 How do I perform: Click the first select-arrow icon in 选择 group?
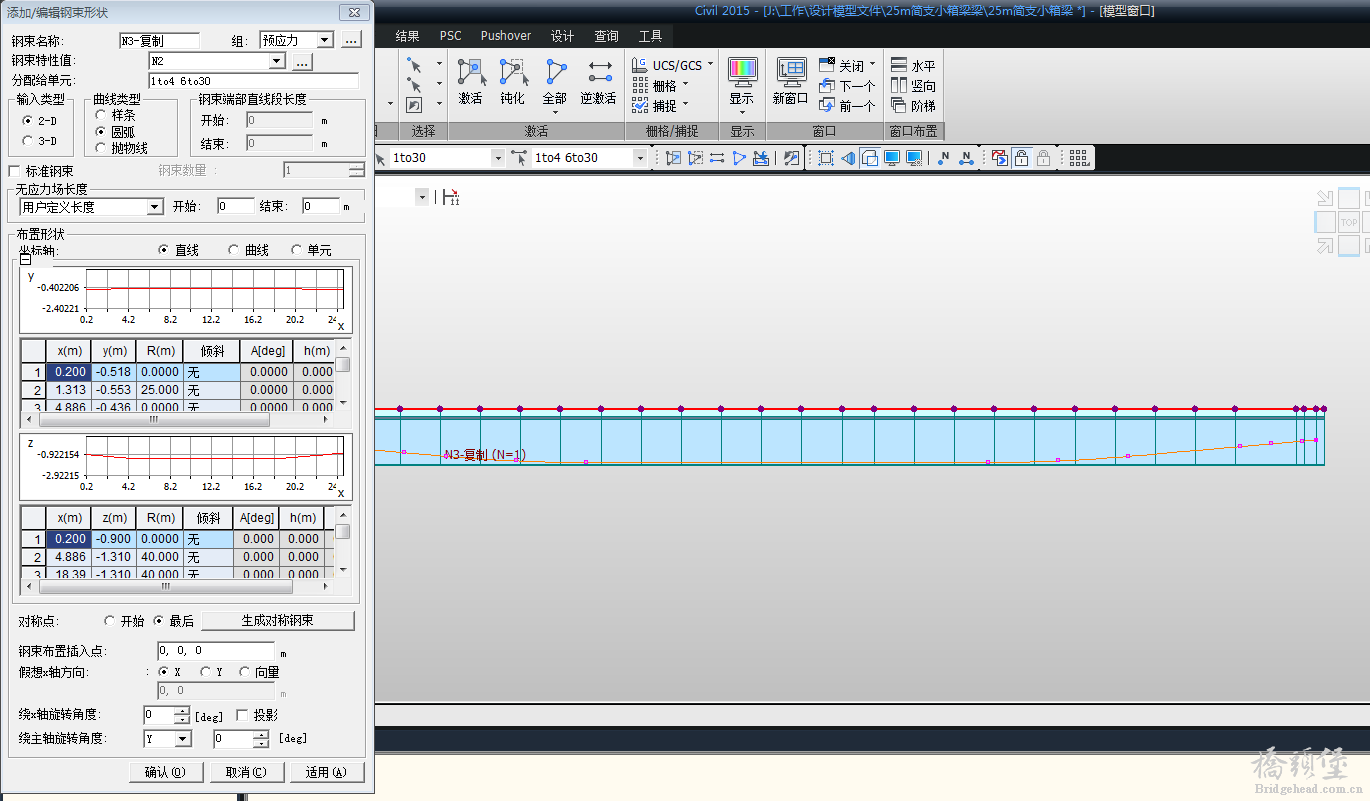(x=414, y=64)
